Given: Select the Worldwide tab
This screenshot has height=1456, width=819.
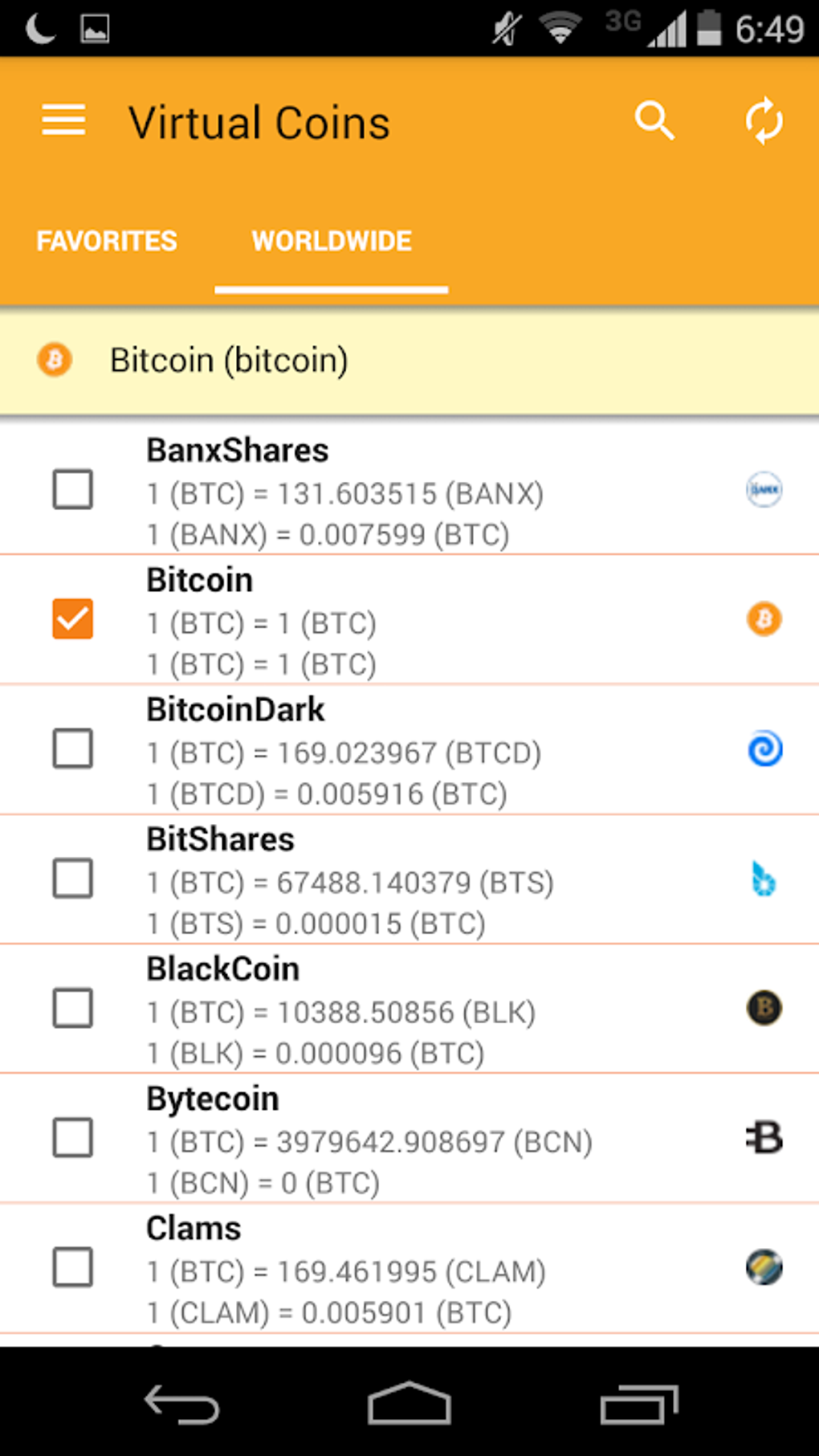Looking at the screenshot, I should click(x=332, y=241).
